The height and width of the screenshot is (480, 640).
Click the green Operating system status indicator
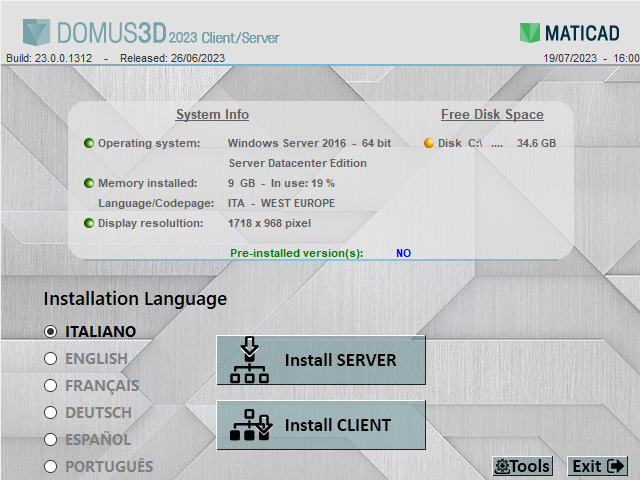(89, 143)
